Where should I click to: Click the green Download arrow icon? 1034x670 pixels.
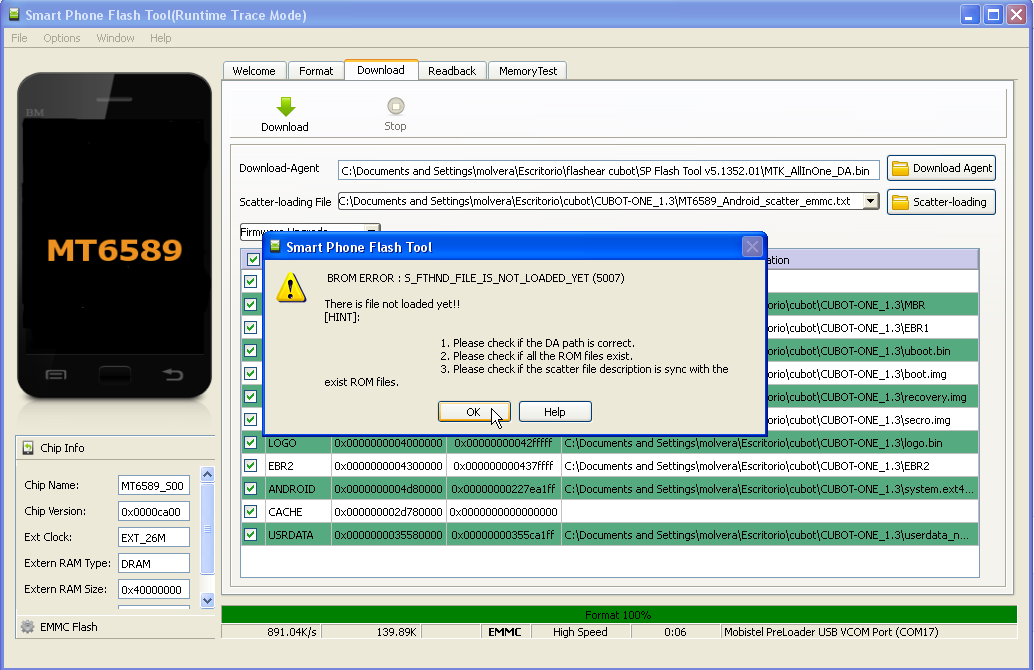point(285,107)
